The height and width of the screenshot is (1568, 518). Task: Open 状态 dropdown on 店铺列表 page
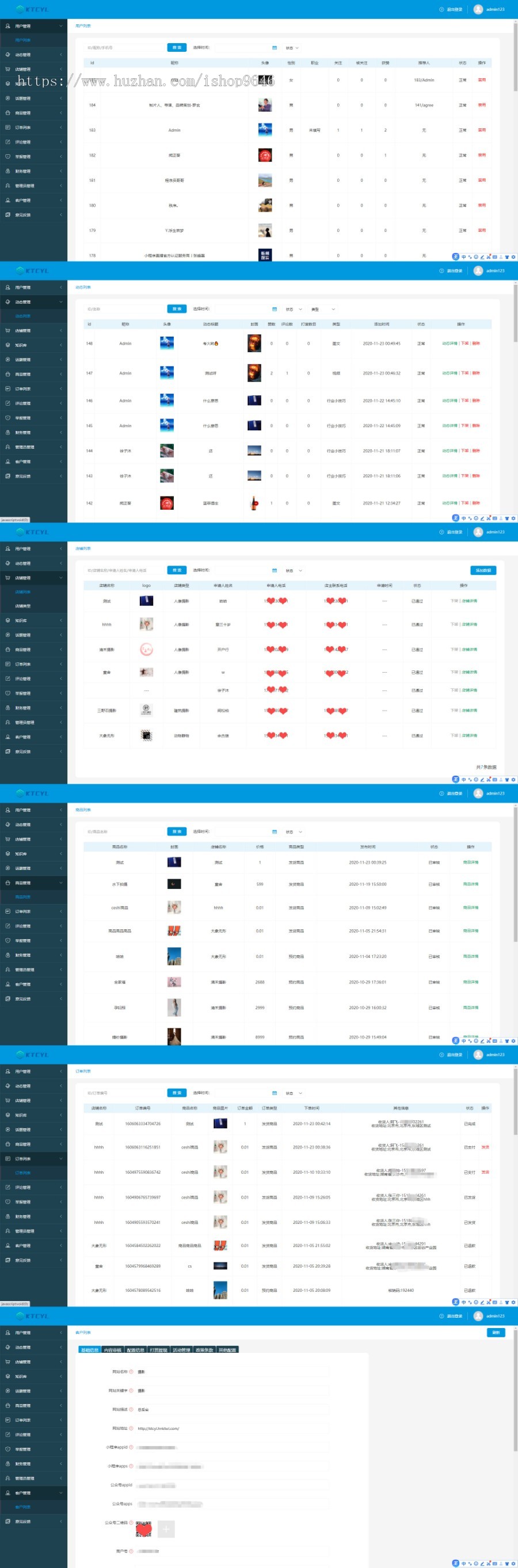[294, 570]
